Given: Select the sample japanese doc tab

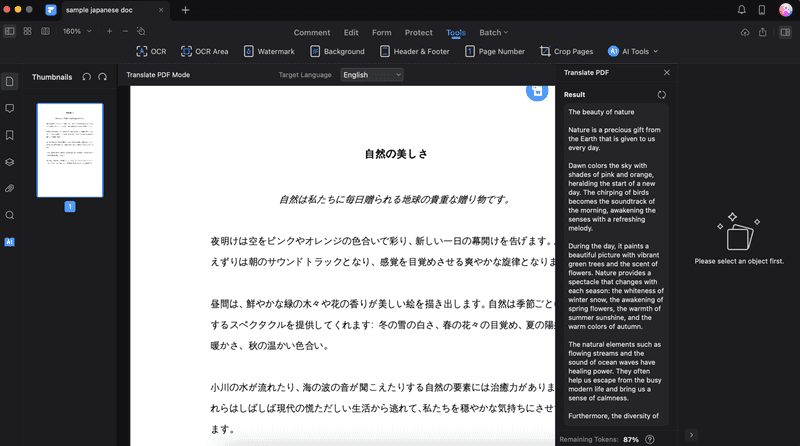Looking at the screenshot, I should point(116,10).
